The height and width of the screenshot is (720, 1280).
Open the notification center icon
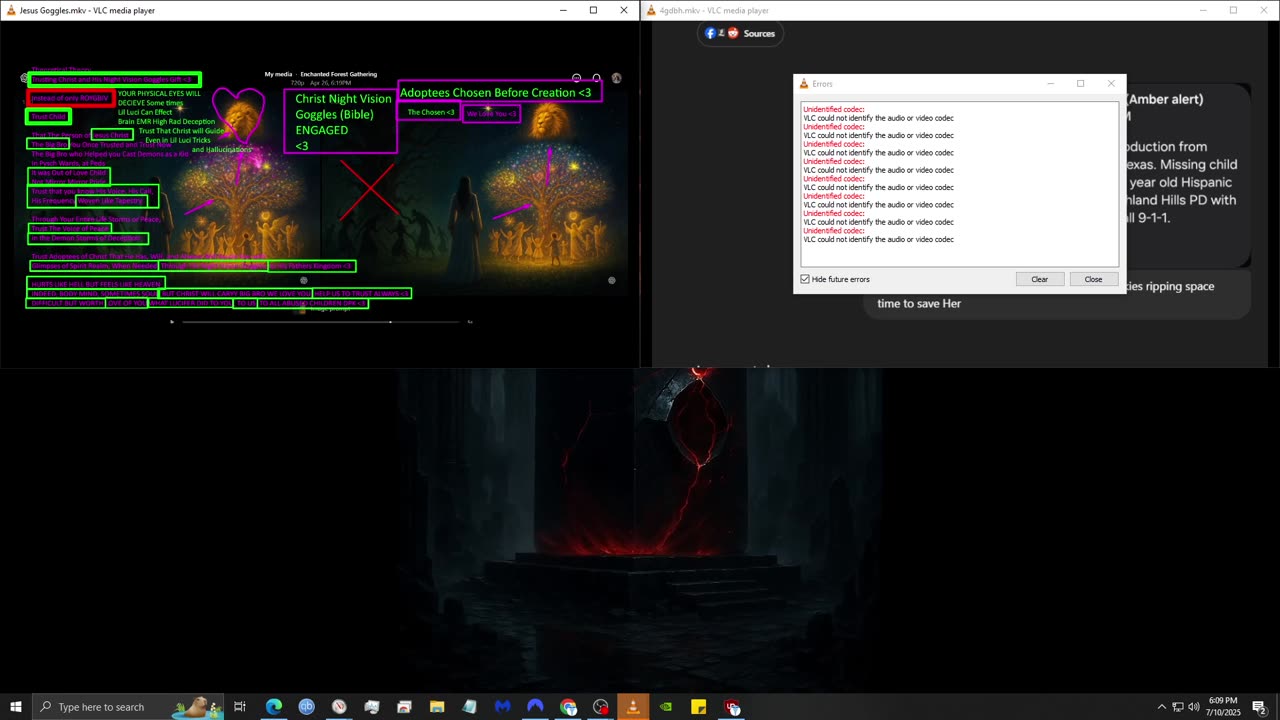[1260, 707]
